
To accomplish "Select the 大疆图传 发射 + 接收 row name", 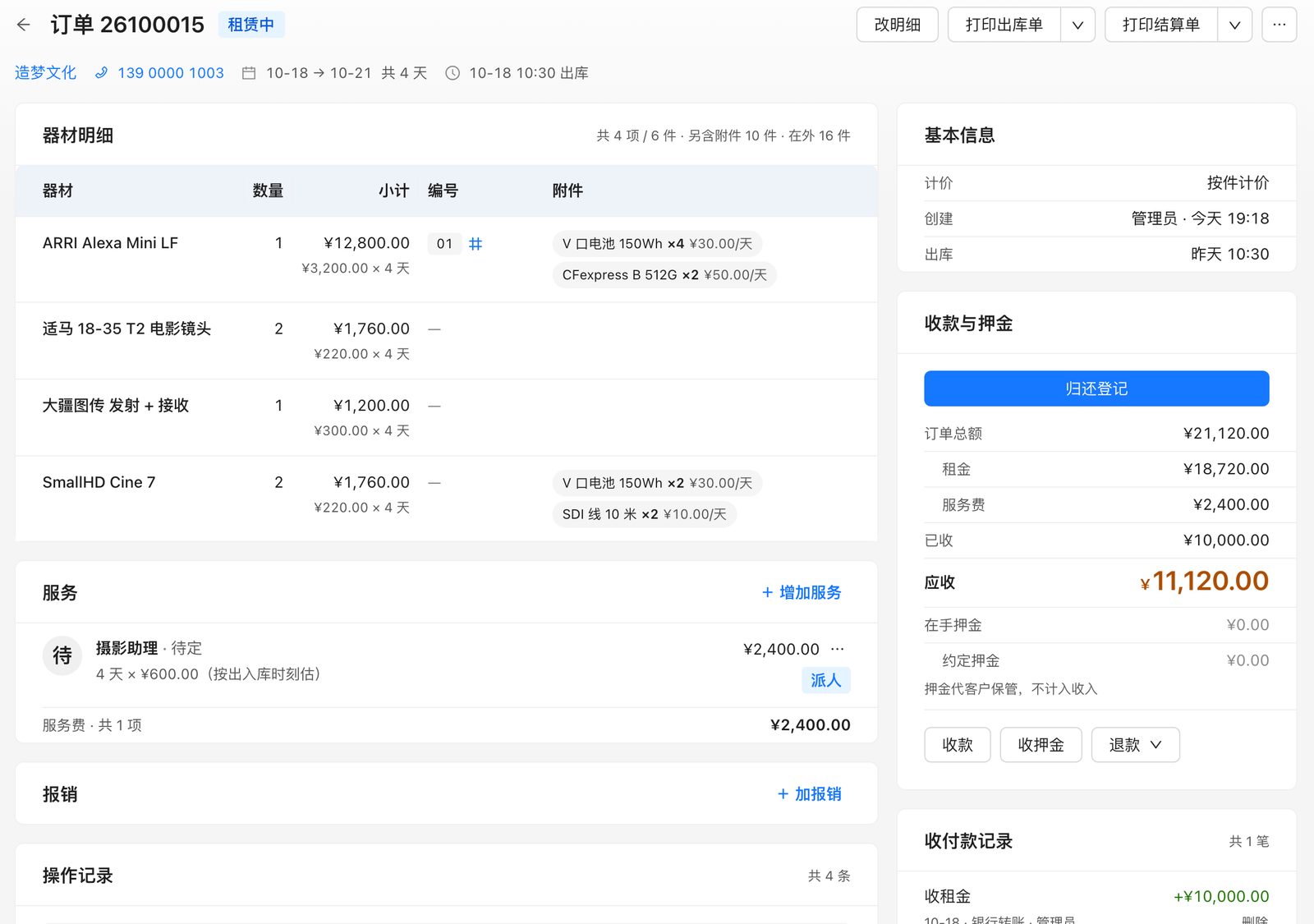I will coord(116,405).
